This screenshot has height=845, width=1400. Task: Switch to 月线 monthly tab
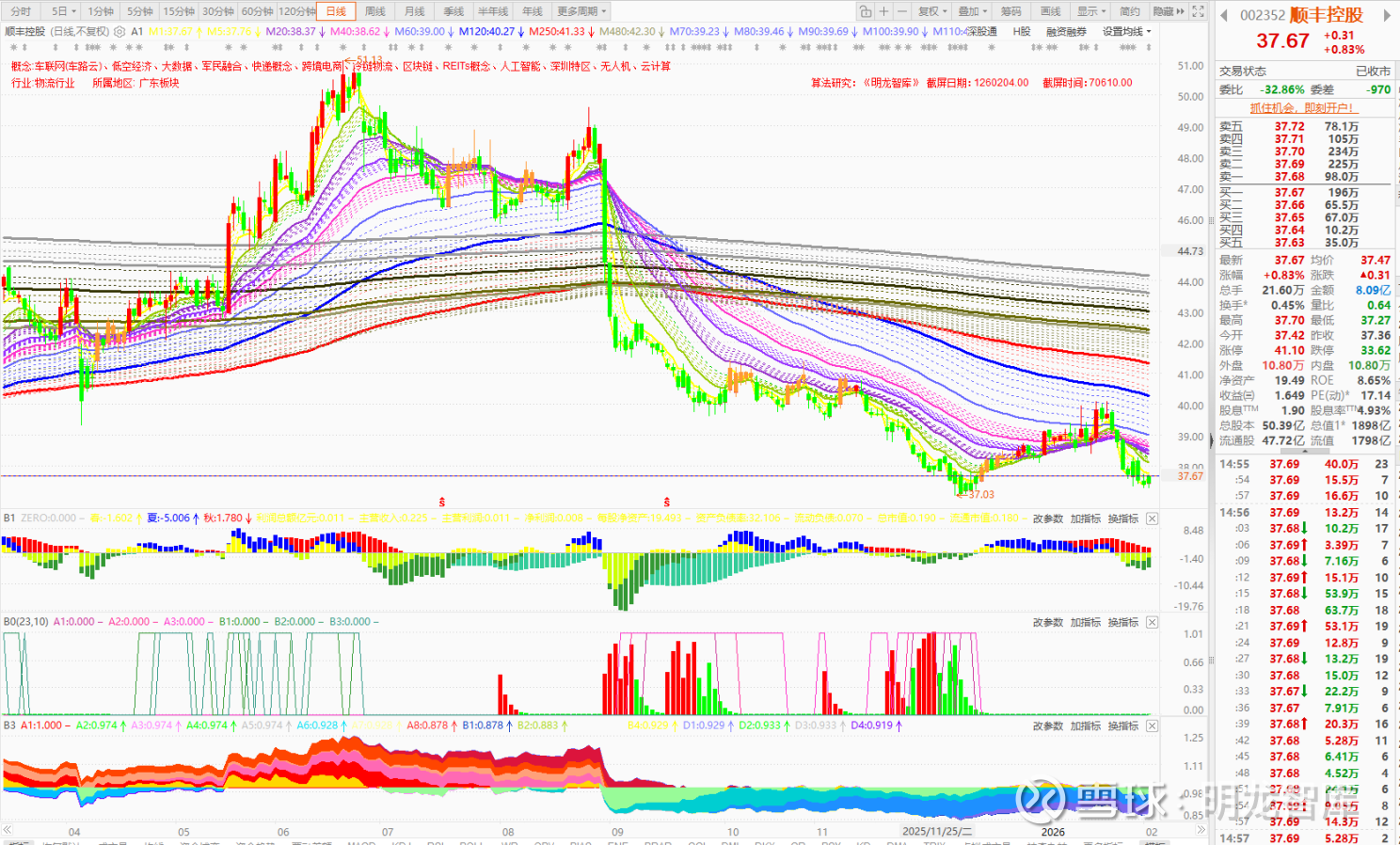tap(414, 11)
